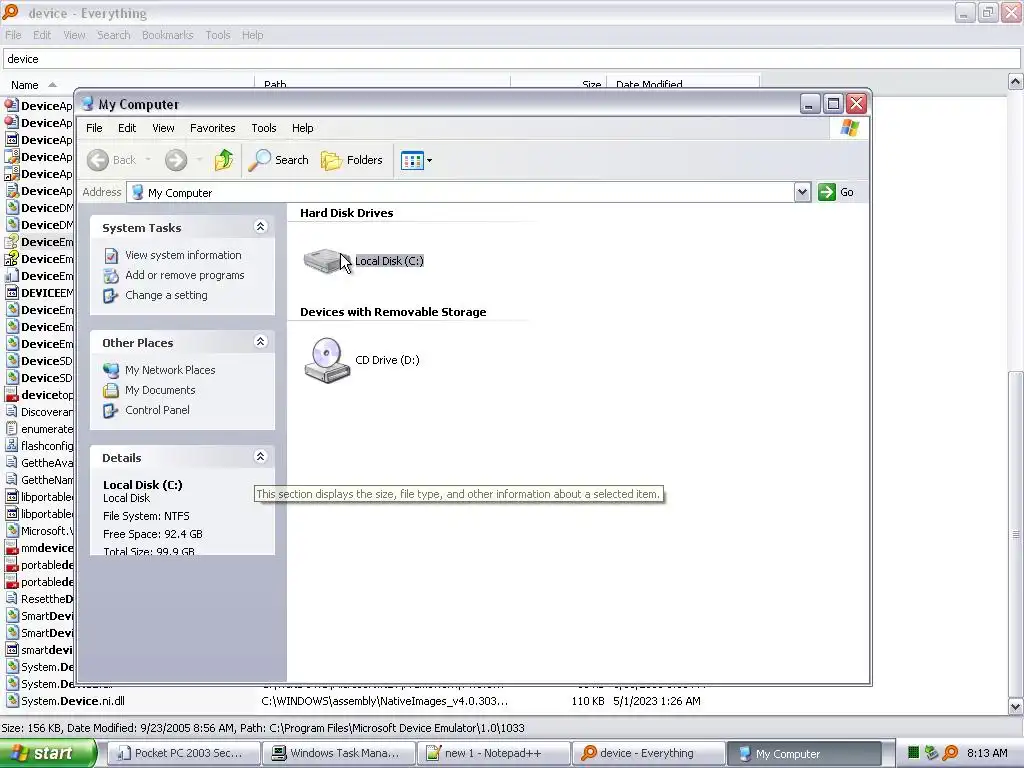Screen dimensions: 1024x768
Task: Open Back history dropdown arrow
Action: [148, 160]
